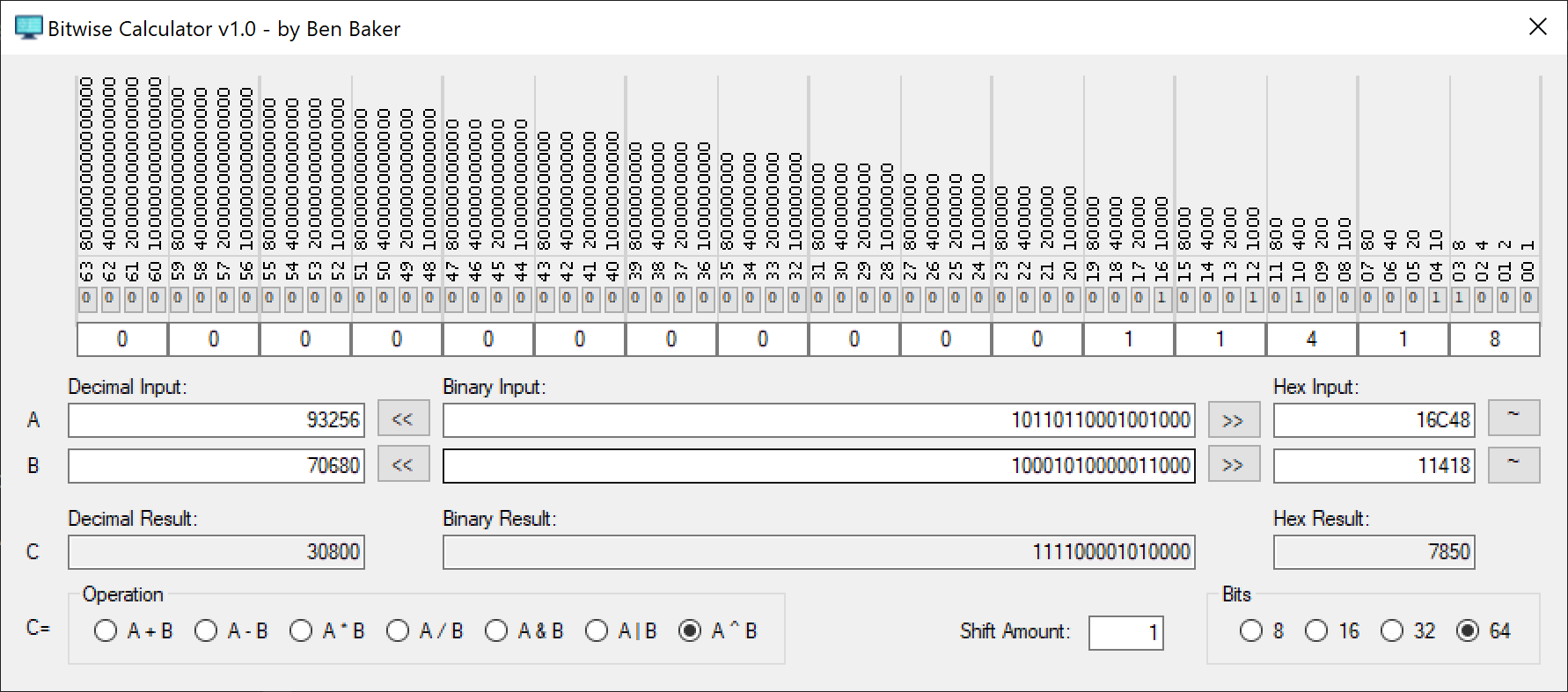Viewport: 1568px width, 692px height.
Task: Toggle bit 24 button
Action: click(x=978, y=299)
